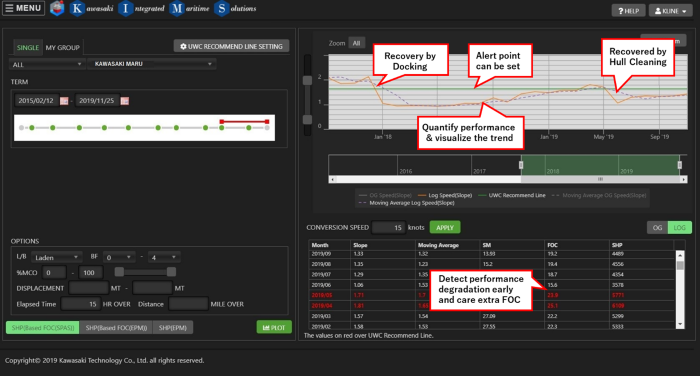The image size is (700, 376).
Task: Toggle speed mode to LOG
Action: [679, 227]
